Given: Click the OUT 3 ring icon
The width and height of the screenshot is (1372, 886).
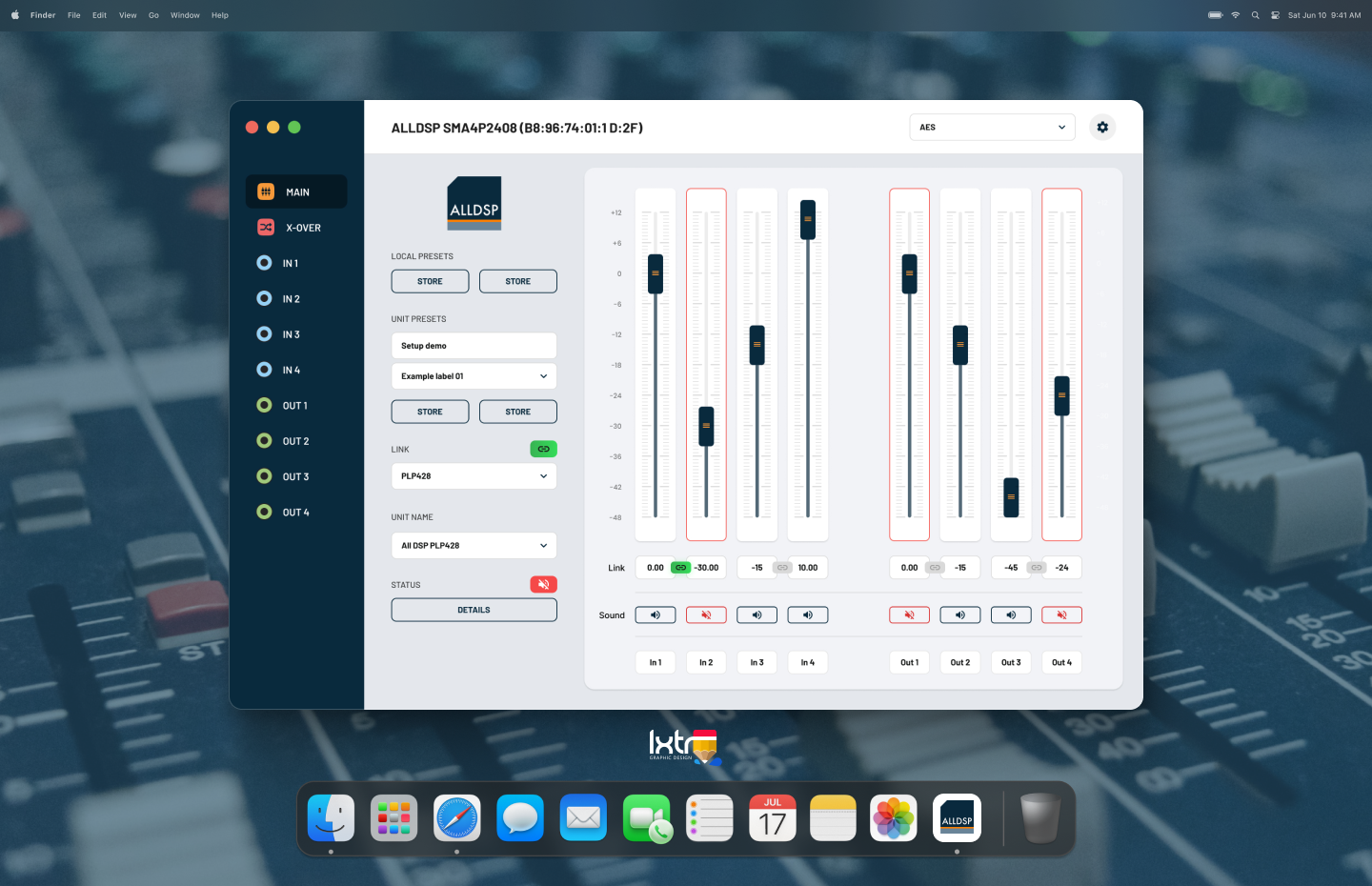Looking at the screenshot, I should click(x=265, y=476).
